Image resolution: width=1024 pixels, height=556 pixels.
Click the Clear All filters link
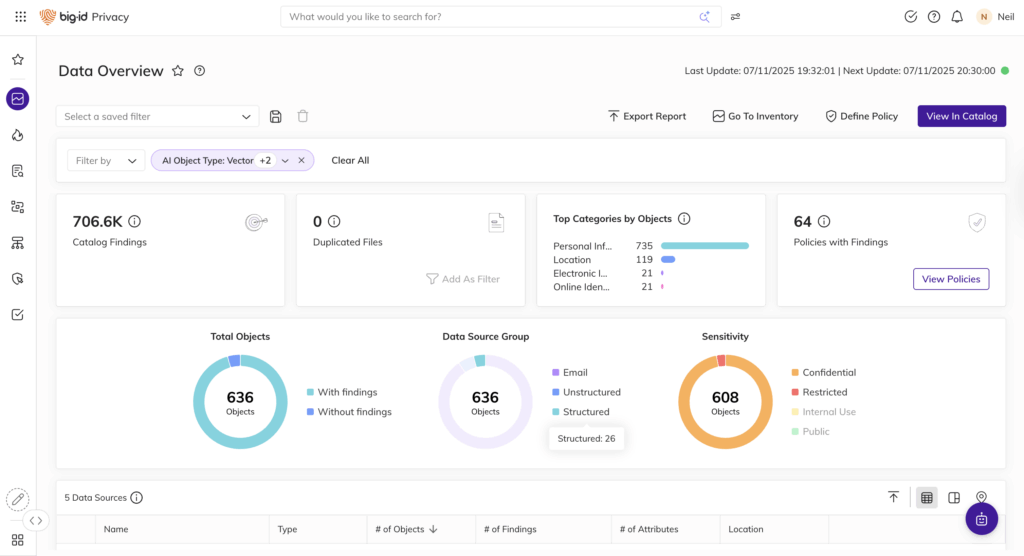(x=350, y=160)
